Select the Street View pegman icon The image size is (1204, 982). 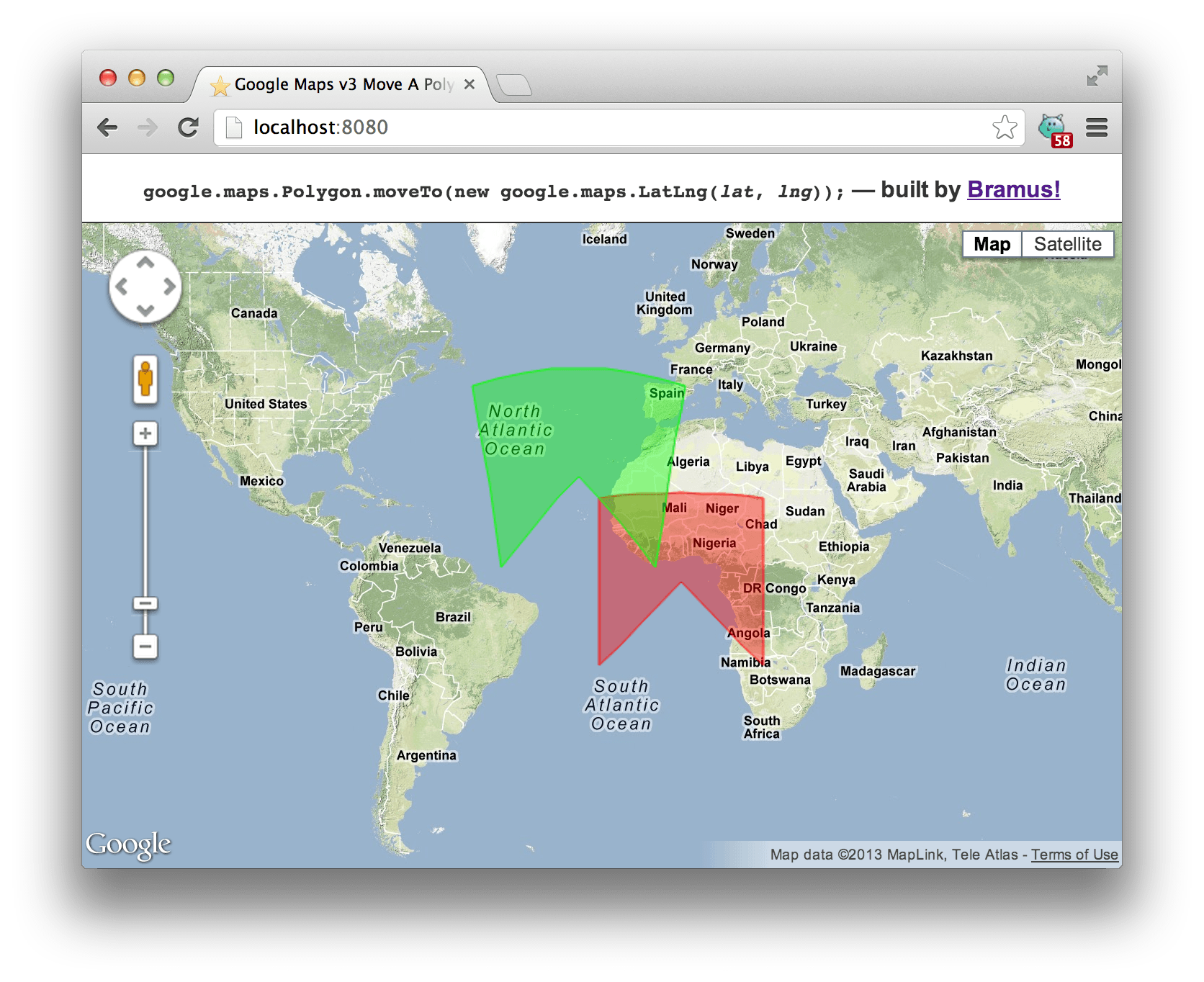145,379
